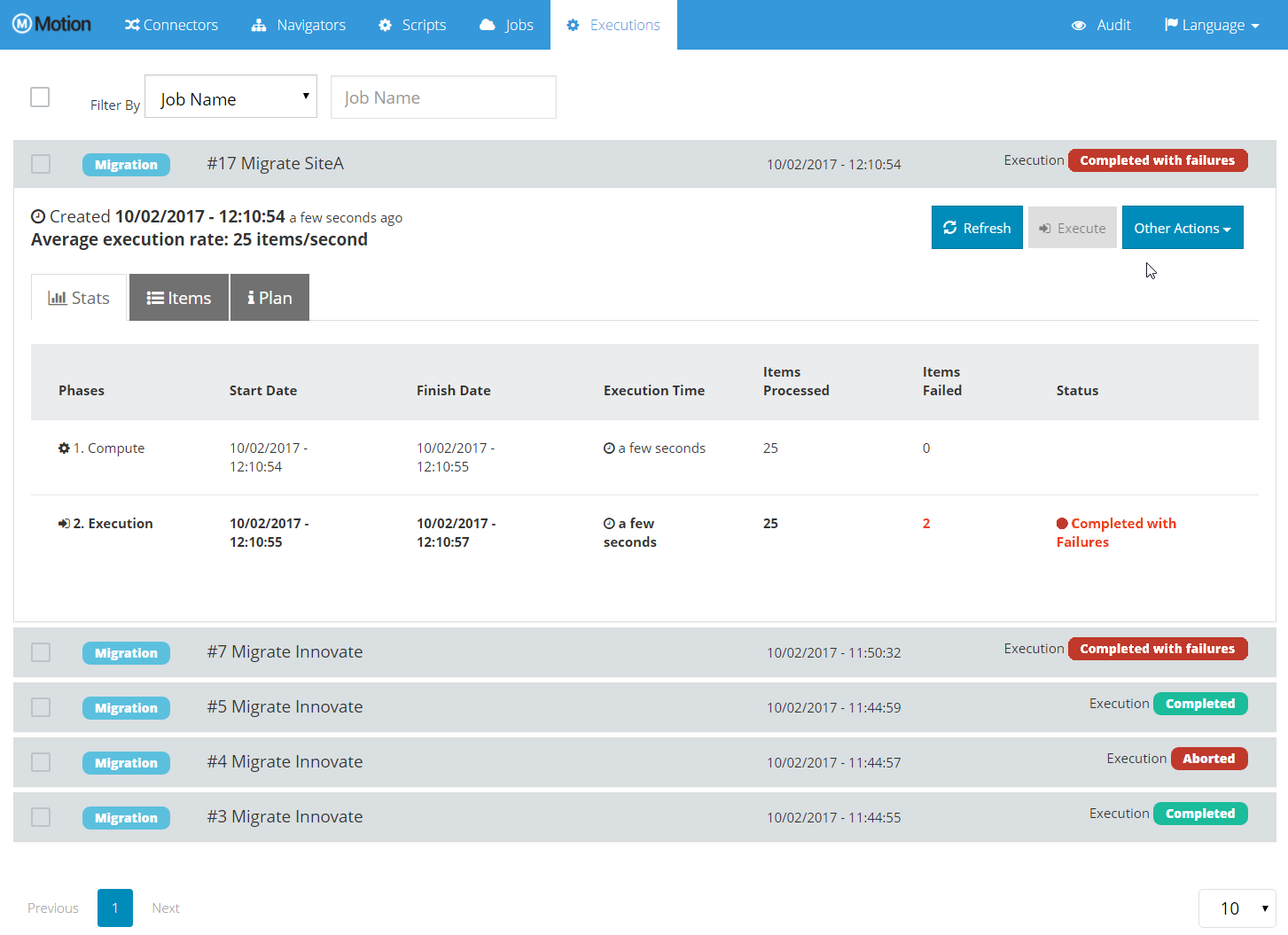Viewport: 1288px width, 935px height.
Task: Check the #3 Migrate Innovate checkbox
Action: (41, 817)
